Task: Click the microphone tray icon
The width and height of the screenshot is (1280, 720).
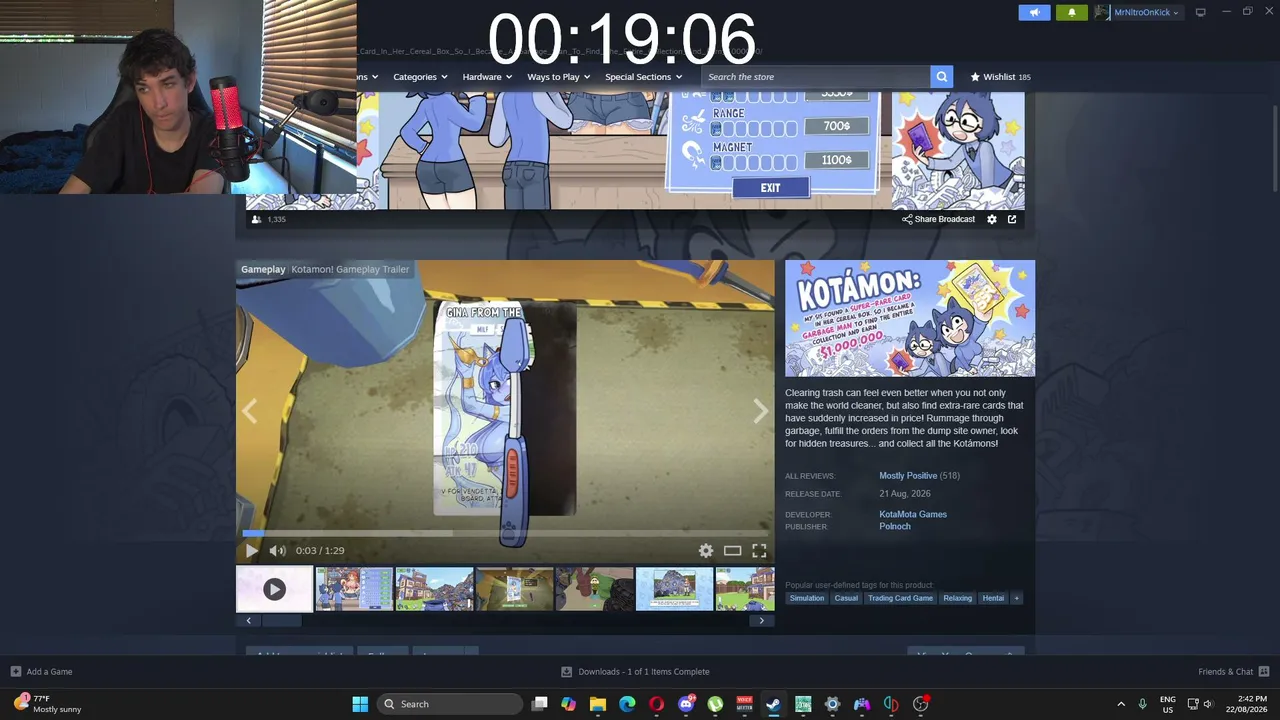Action: [1142, 704]
